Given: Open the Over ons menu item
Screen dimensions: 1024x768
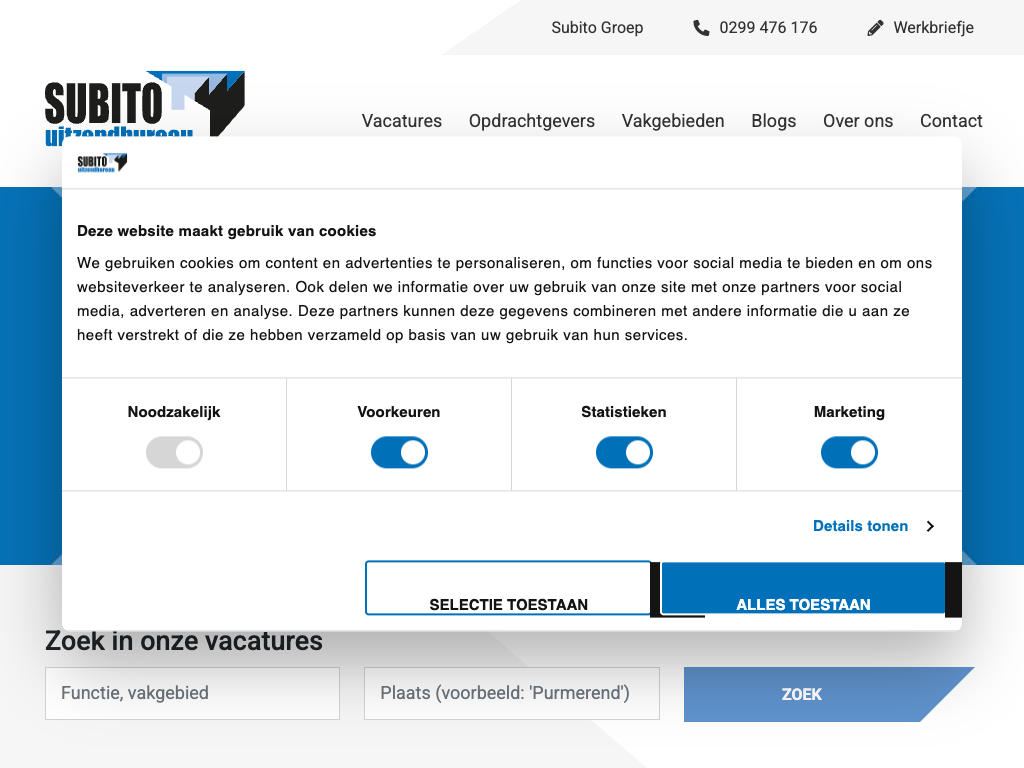Looking at the screenshot, I should (857, 121).
